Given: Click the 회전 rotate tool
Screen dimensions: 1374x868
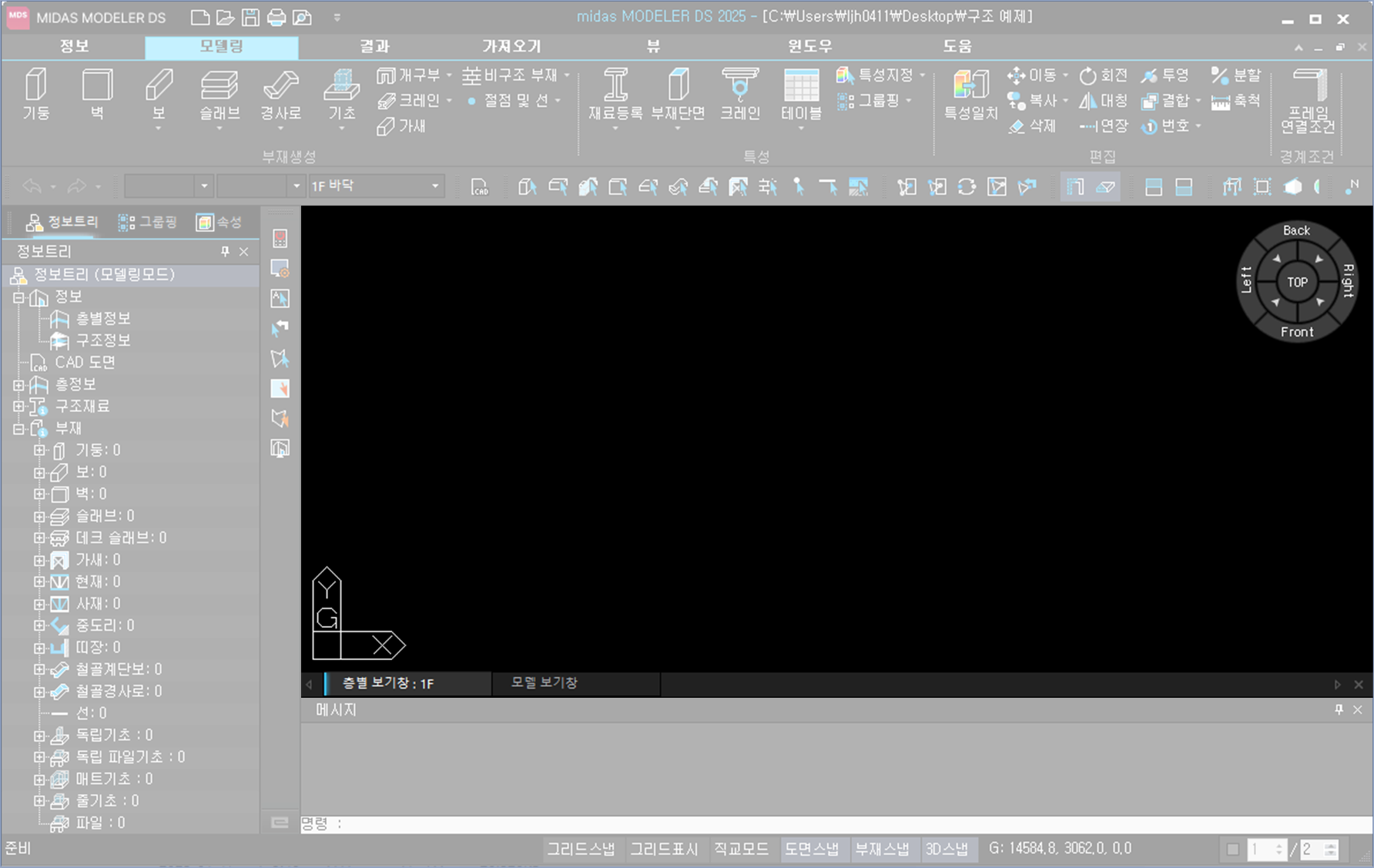Looking at the screenshot, I should click(x=1103, y=75).
